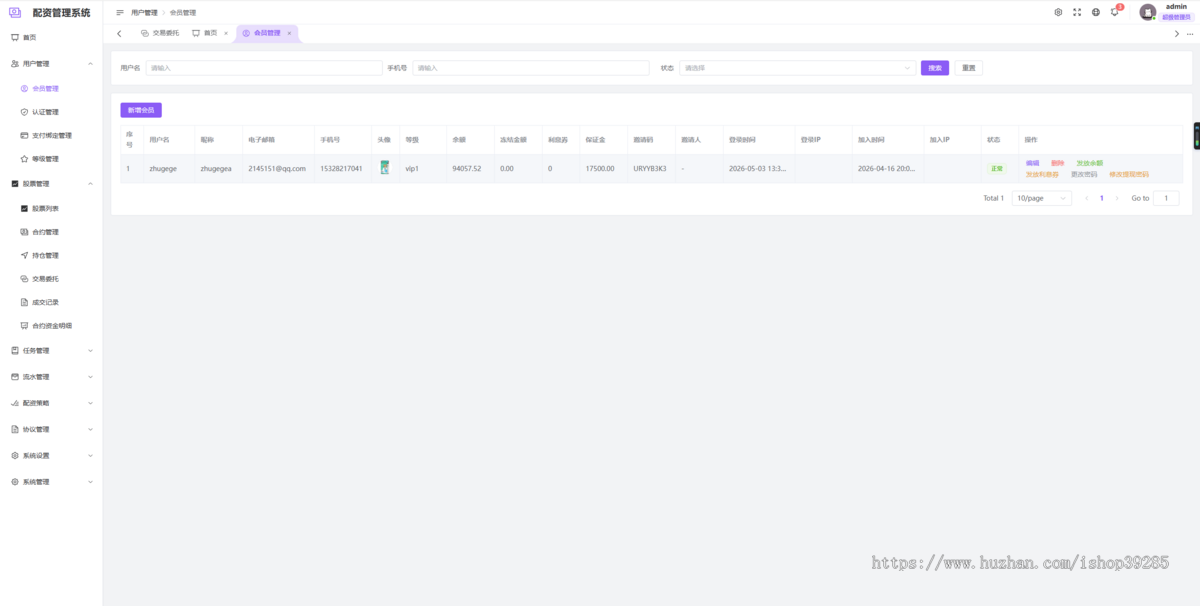Screen dimensions: 1200x606
Task: Open the 状态 select dropdown
Action: pyautogui.click(x=798, y=68)
